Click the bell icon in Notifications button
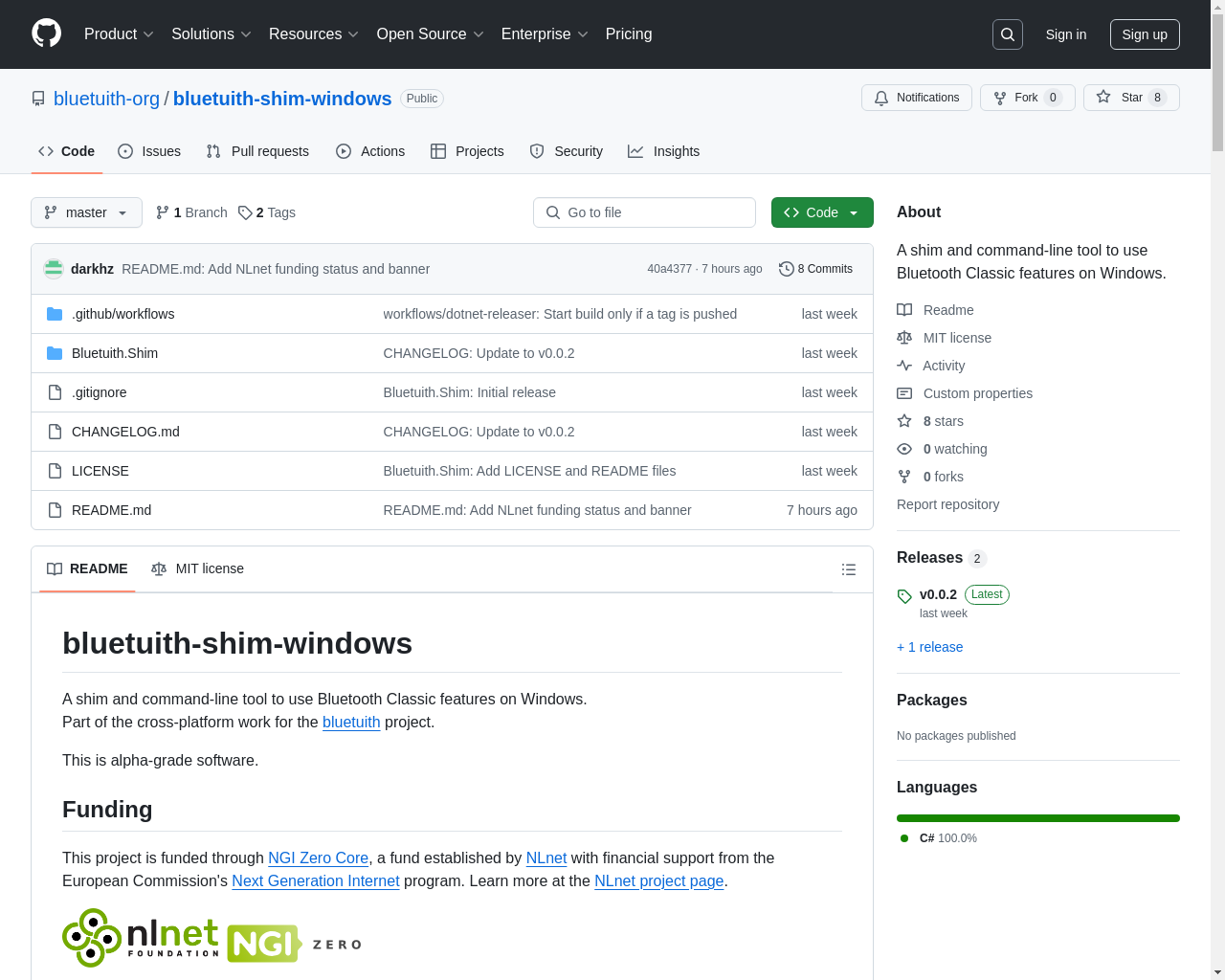1225x980 pixels. coord(881,98)
